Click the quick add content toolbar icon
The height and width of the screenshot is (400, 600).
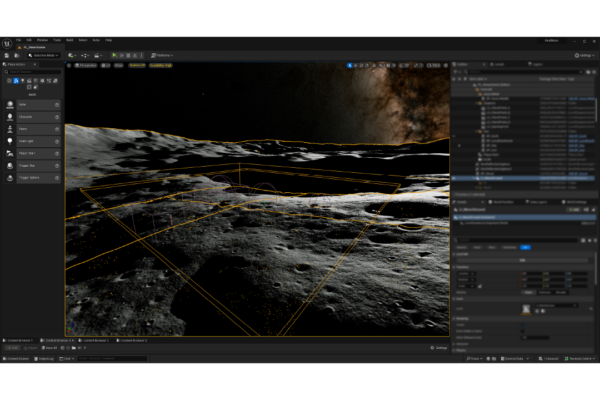pyautogui.click(x=72, y=55)
